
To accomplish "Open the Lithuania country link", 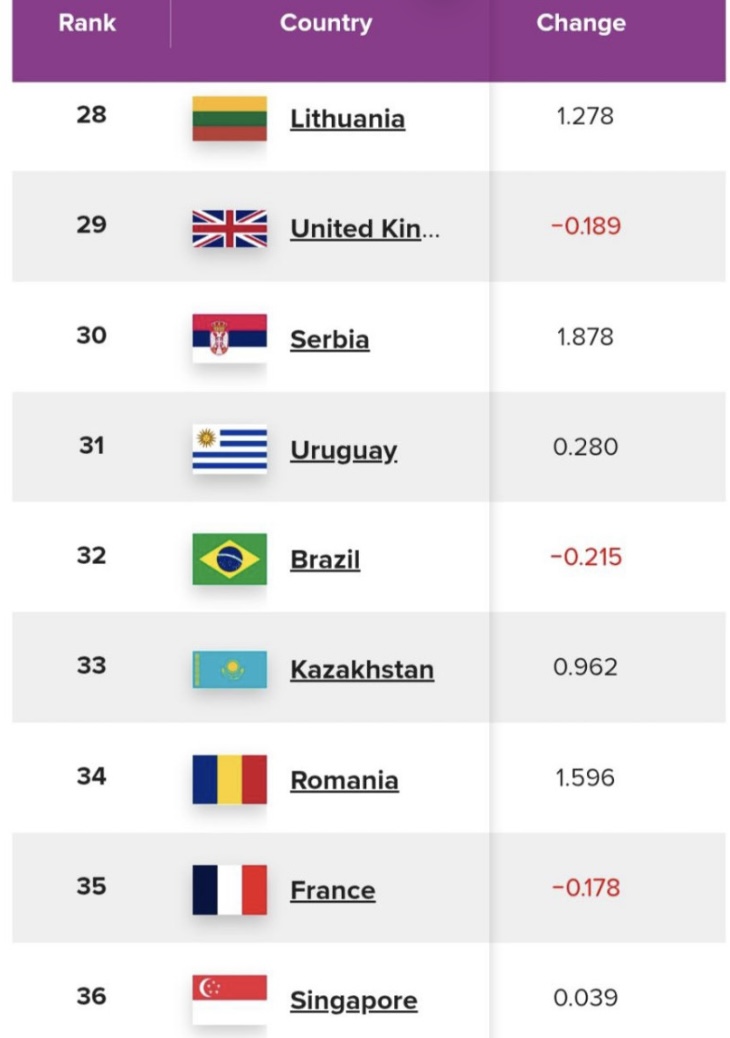I will (347, 119).
